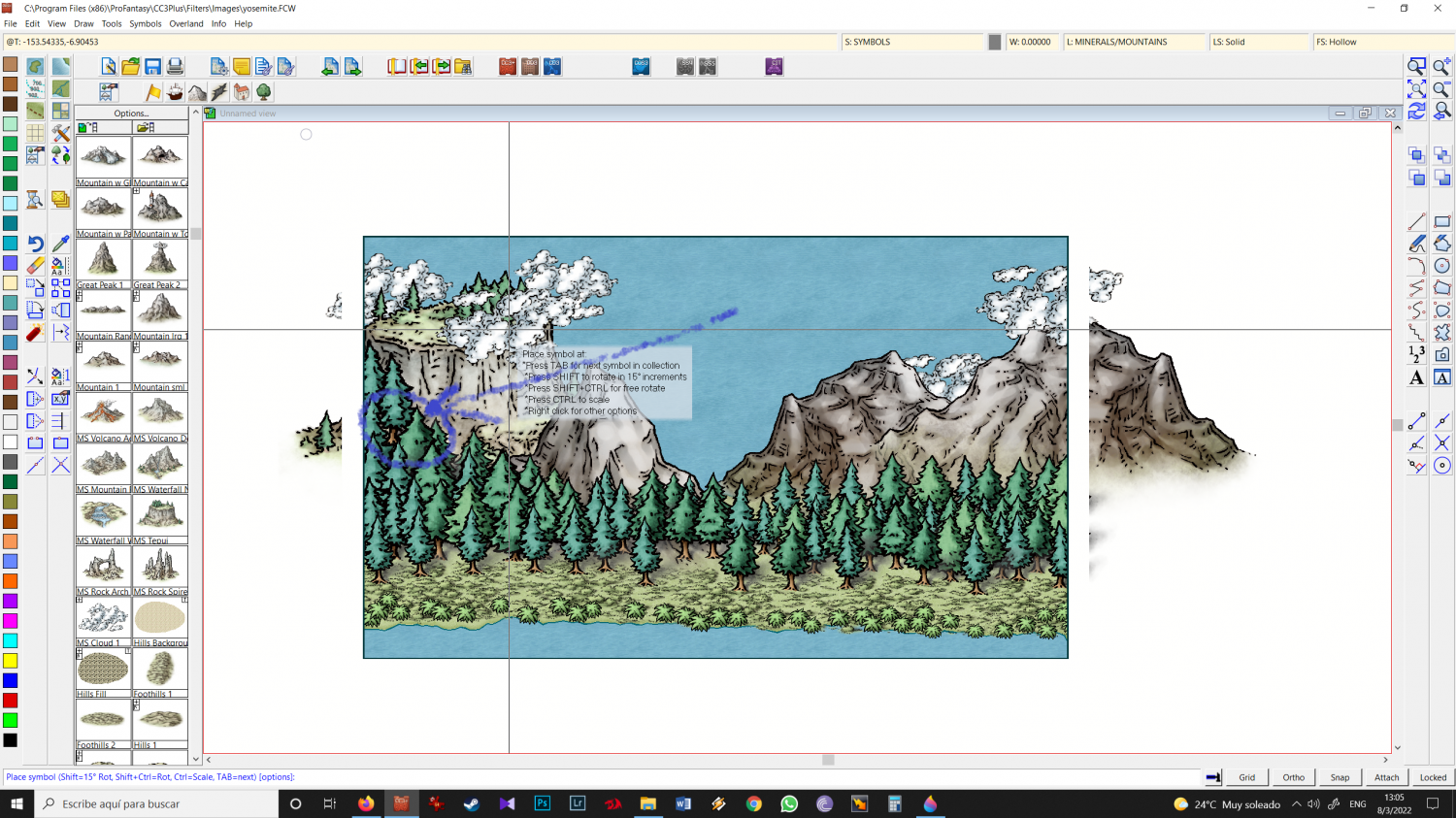Select the Line drawing tool
This screenshot has width=1456, height=818.
1417,221
